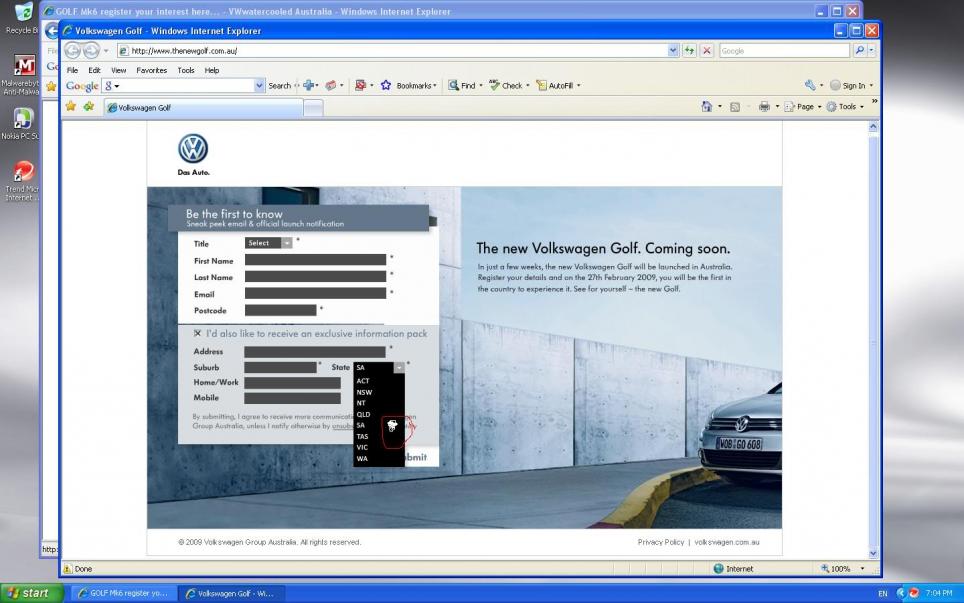Viewport: 964px width, 603px height.
Task: Click the Volkswagen logo on the page
Action: tap(193, 149)
